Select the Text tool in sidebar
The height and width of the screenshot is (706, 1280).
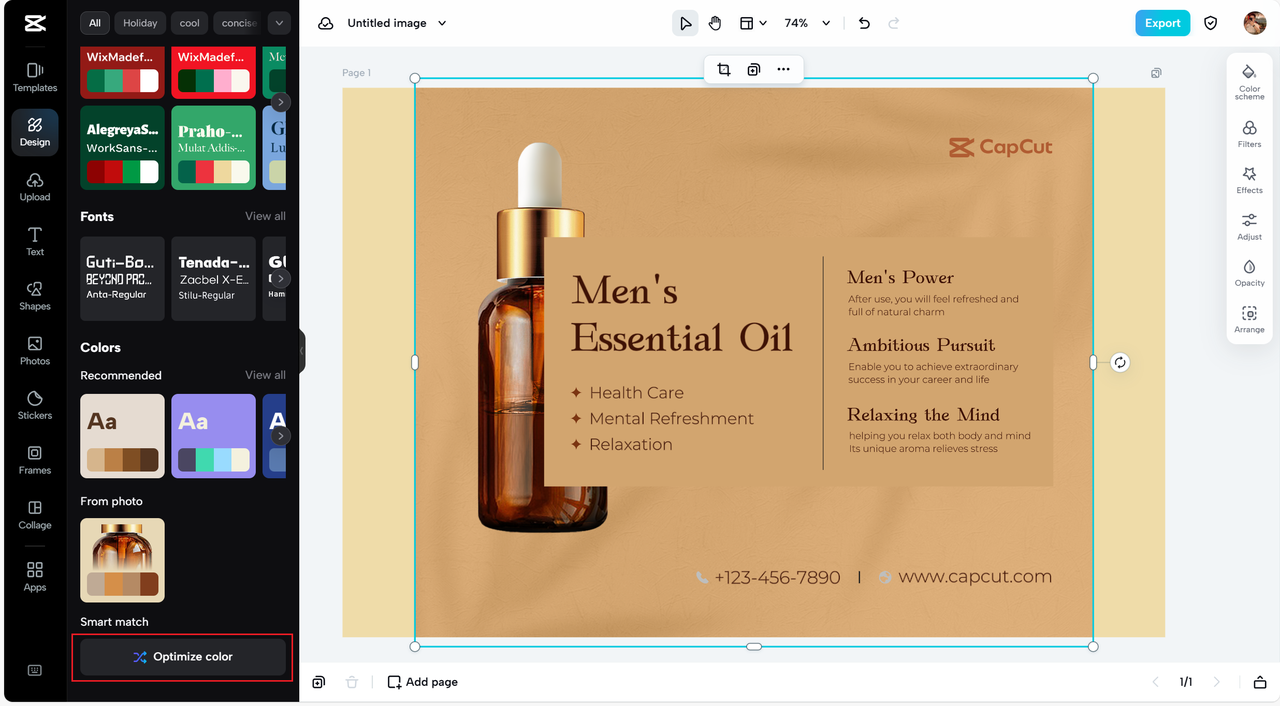click(x=35, y=242)
